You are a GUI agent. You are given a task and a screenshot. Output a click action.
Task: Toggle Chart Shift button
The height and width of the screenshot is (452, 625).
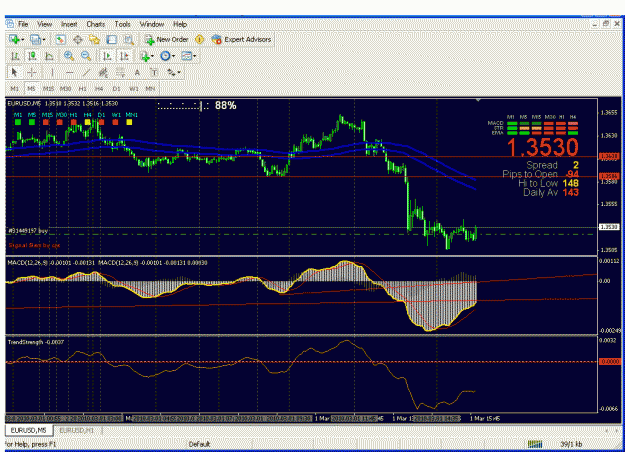[124, 56]
